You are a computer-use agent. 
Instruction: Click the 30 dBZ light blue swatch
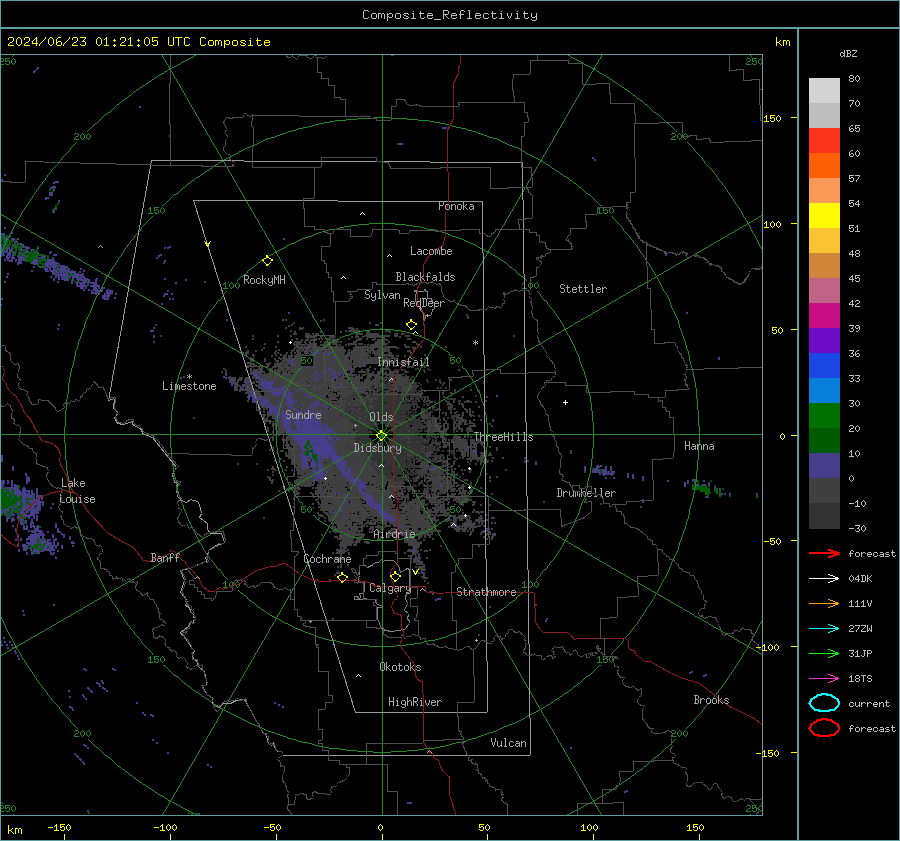point(824,390)
